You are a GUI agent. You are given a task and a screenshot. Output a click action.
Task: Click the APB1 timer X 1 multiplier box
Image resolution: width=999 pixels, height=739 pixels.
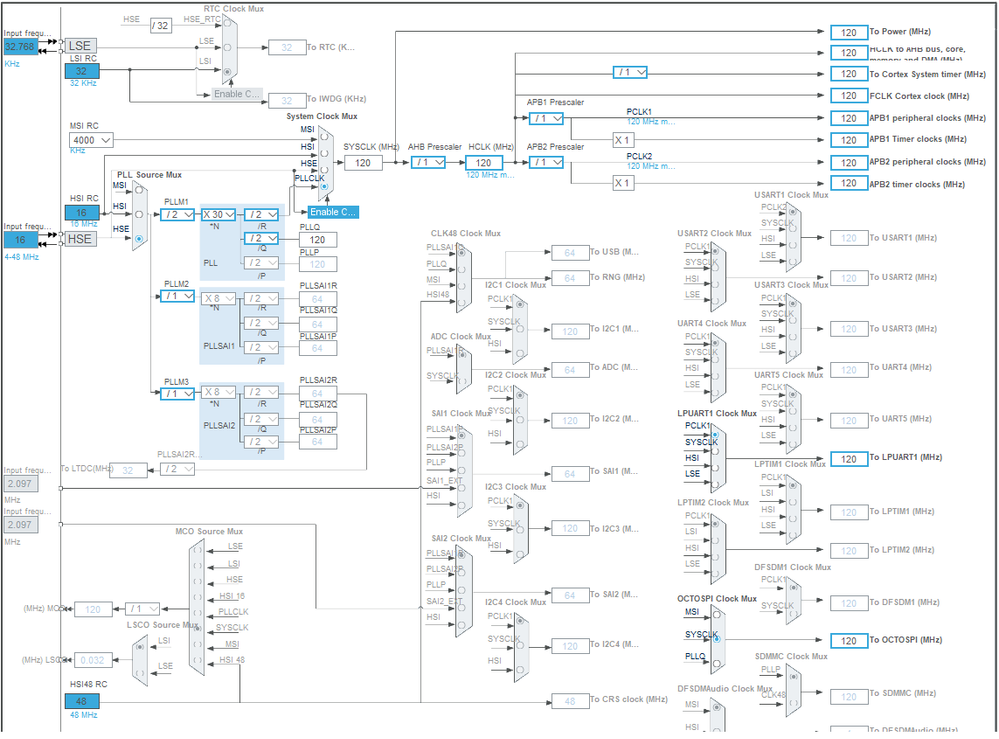click(623, 140)
